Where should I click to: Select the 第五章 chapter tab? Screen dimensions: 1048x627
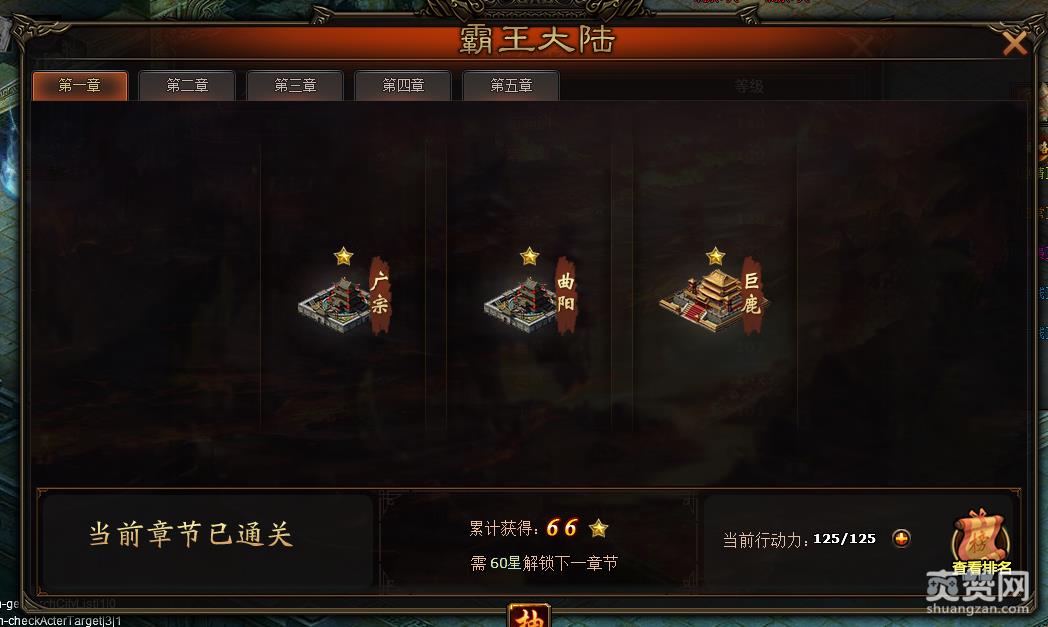click(x=511, y=86)
